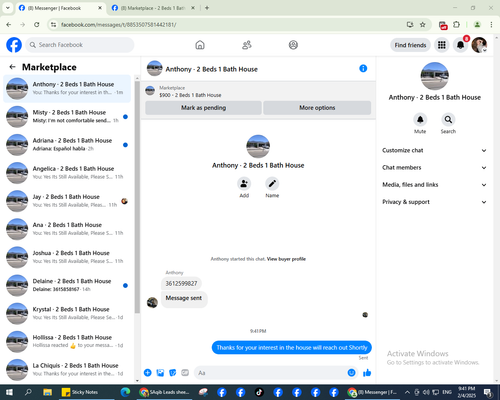Open the Home feed icon
The width and height of the screenshot is (500, 400).
[x=200, y=45]
